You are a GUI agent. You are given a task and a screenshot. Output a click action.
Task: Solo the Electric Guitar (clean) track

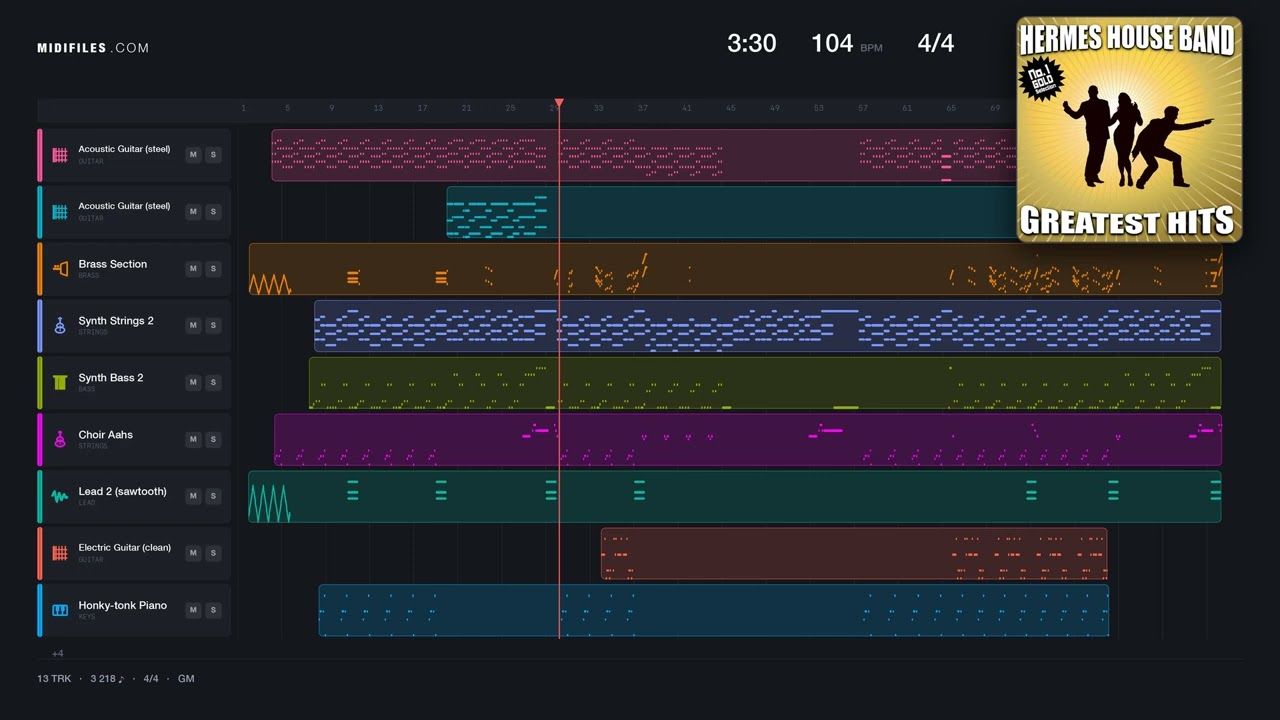[213, 553]
